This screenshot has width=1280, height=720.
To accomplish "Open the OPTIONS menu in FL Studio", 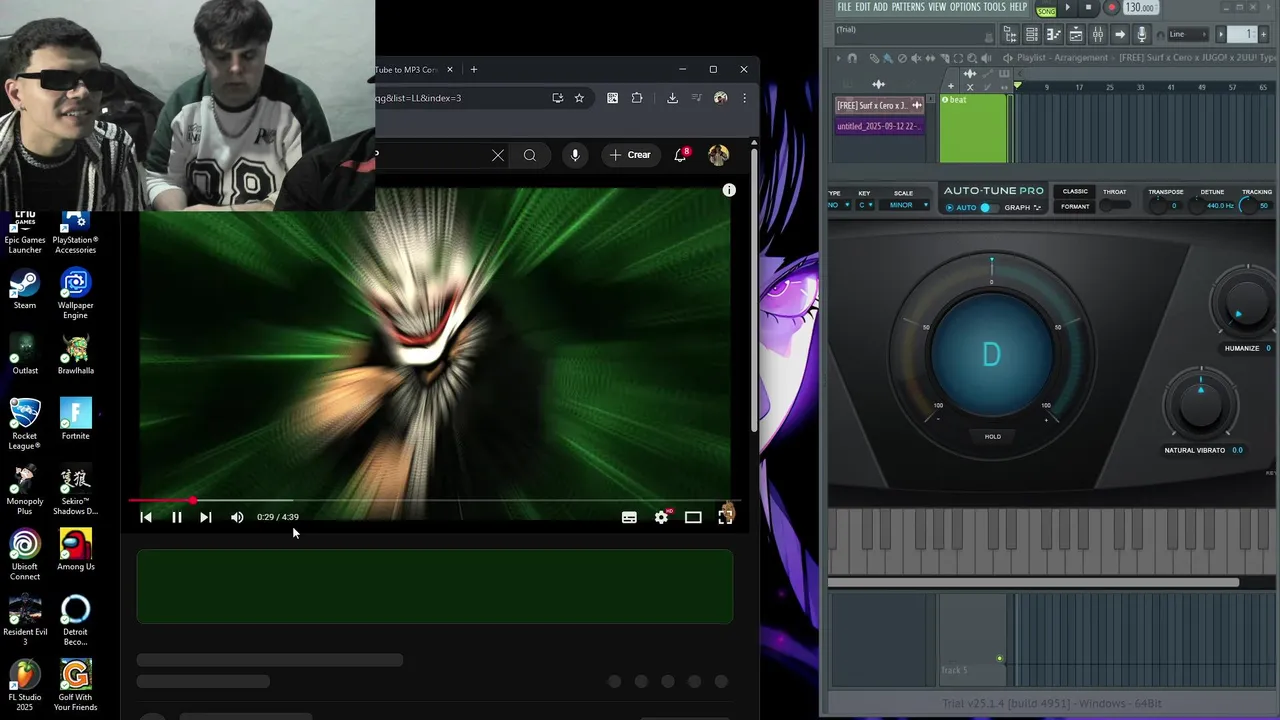I will 965,7.
